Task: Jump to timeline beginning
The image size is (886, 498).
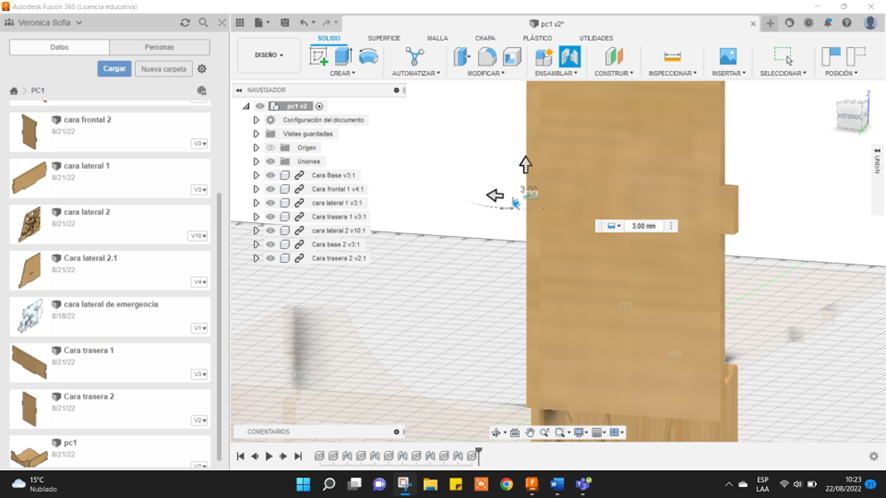Action: pyautogui.click(x=240, y=456)
